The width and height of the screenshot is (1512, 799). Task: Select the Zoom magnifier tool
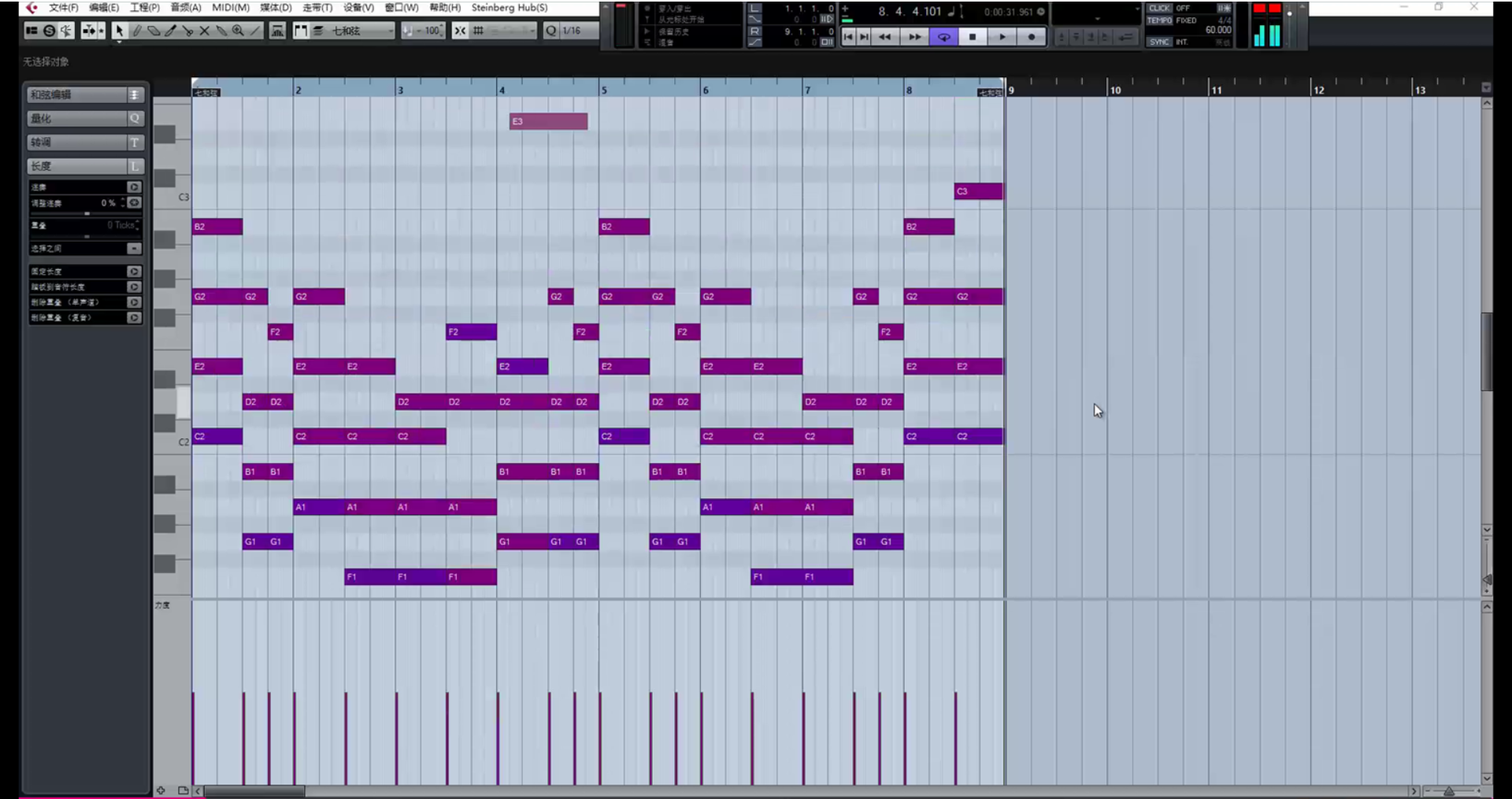click(238, 31)
